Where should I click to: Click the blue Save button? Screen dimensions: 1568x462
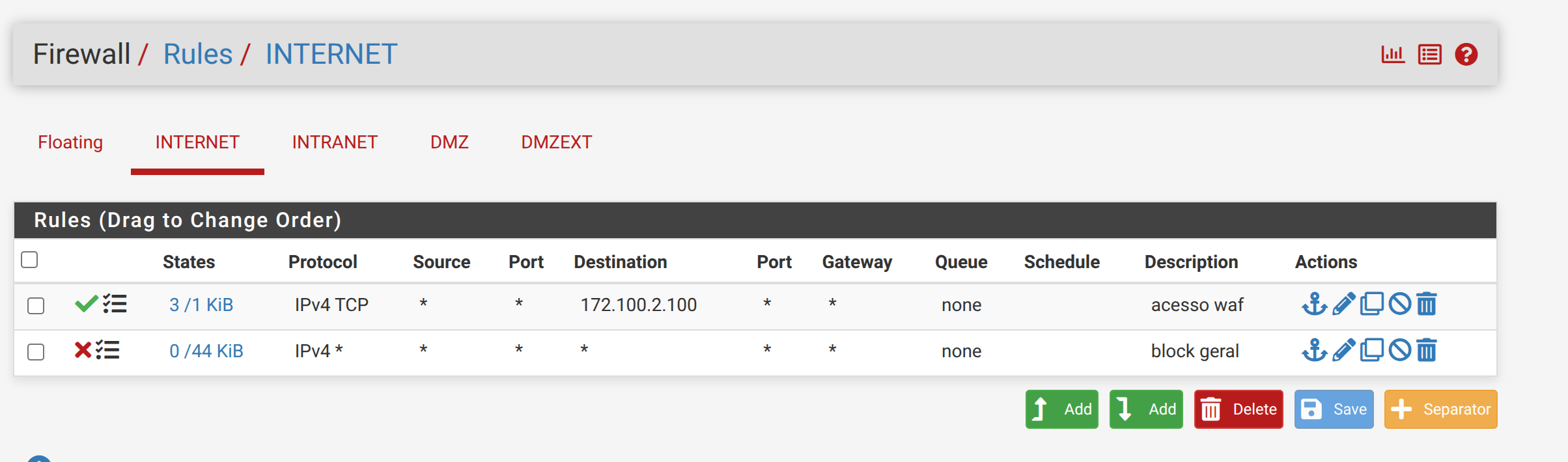click(1334, 409)
